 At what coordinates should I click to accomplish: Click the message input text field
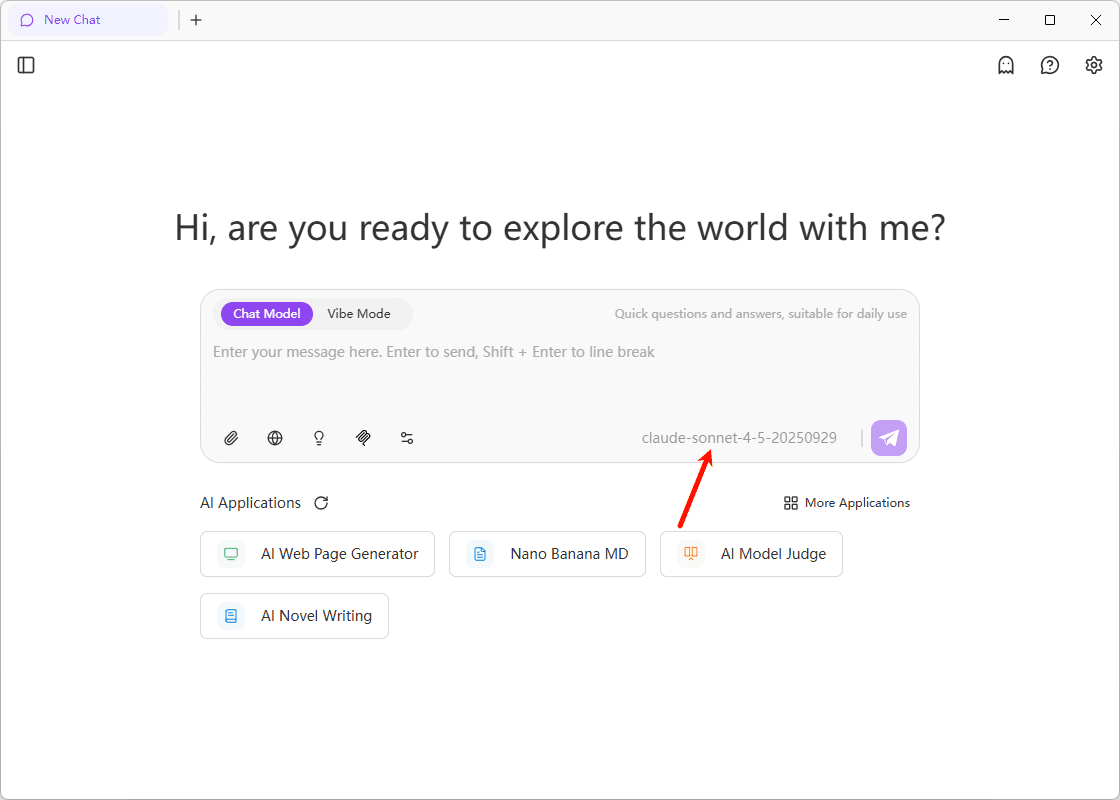[560, 375]
